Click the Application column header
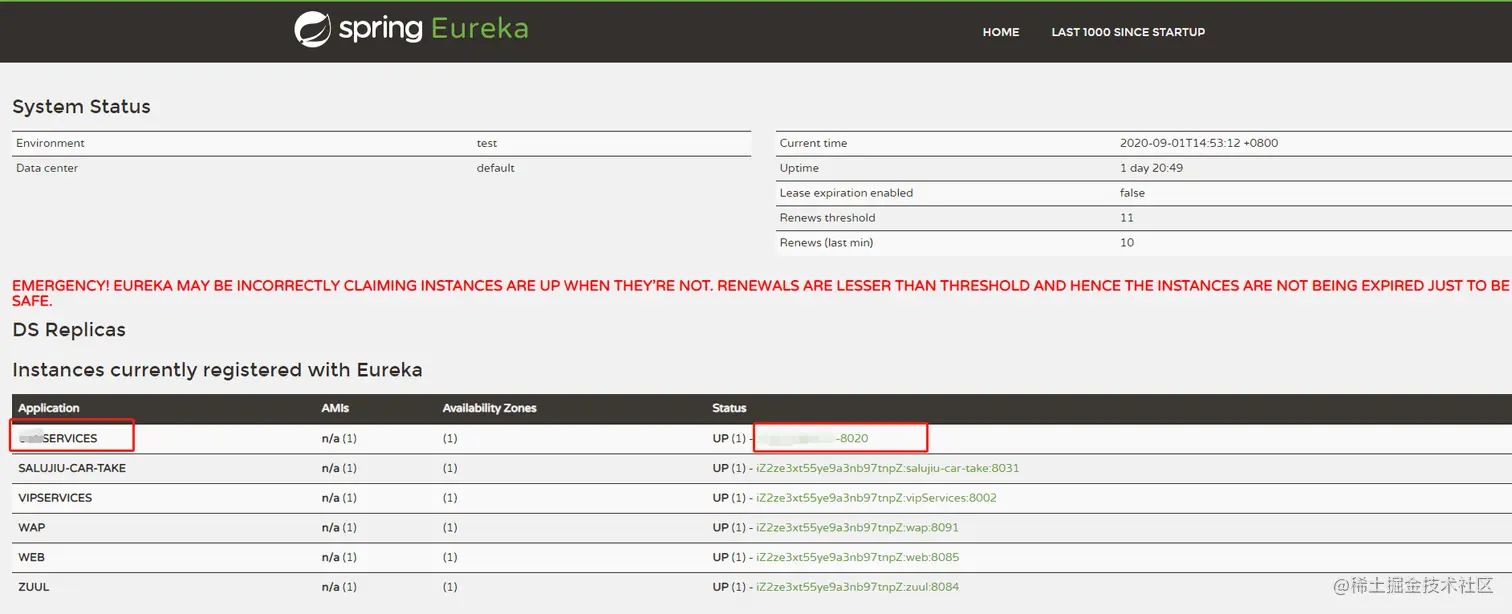This screenshot has width=1512, height=614. (x=49, y=408)
